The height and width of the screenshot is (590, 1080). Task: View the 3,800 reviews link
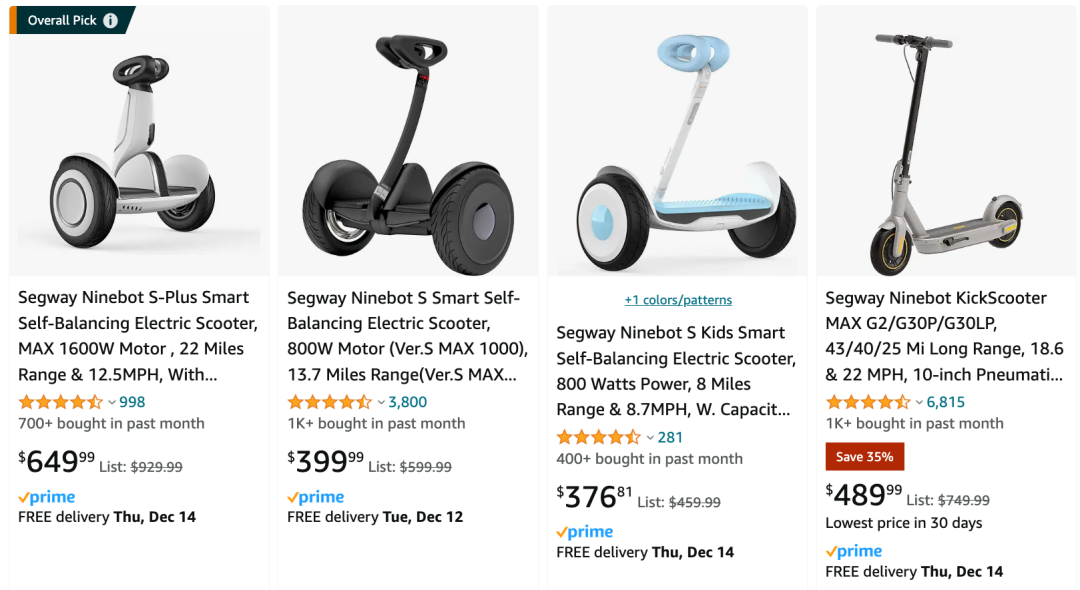pyautogui.click(x=407, y=402)
